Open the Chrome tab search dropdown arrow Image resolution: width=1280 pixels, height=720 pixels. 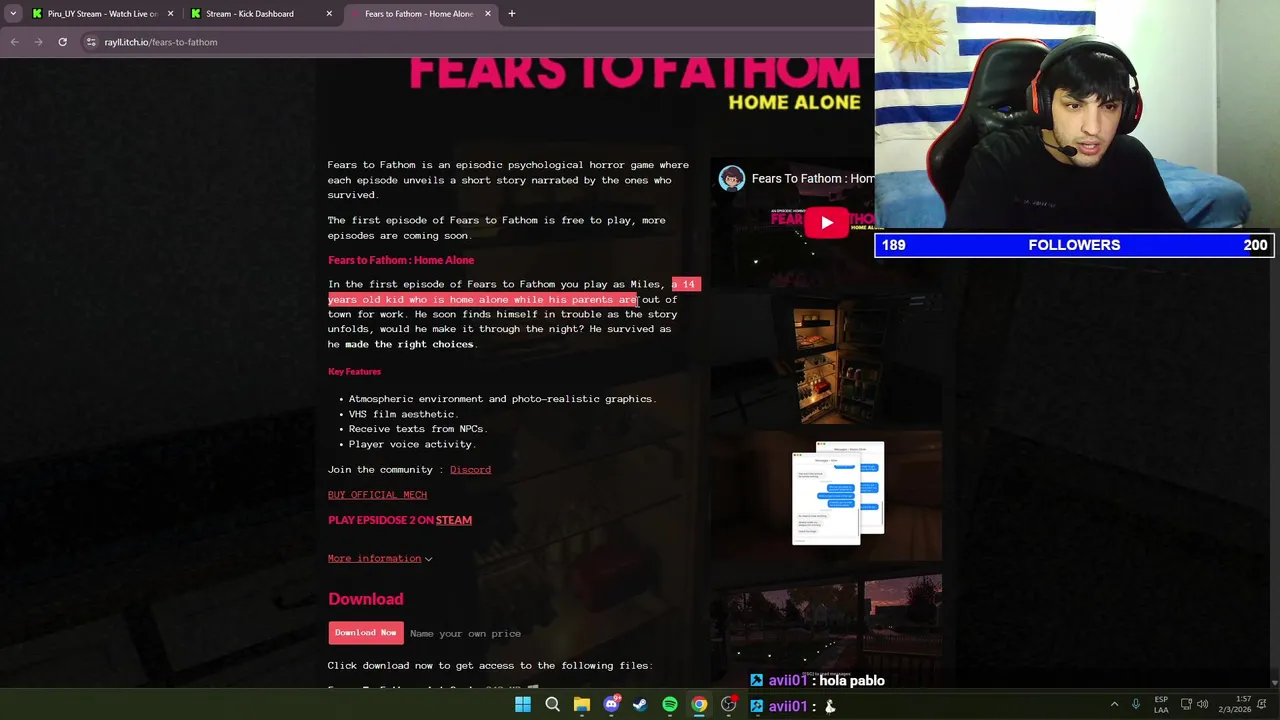(13, 14)
